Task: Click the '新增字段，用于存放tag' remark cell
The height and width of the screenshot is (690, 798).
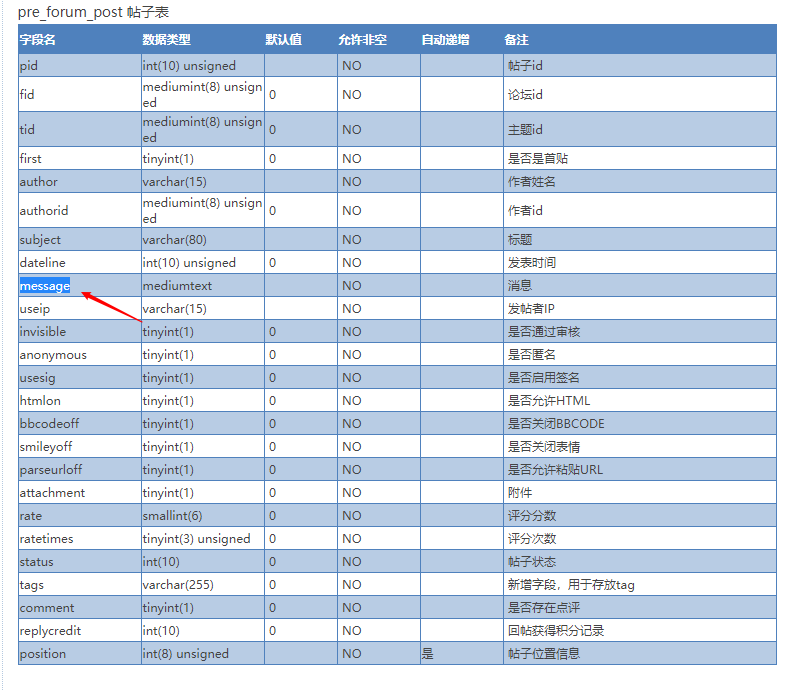Action: click(640, 584)
